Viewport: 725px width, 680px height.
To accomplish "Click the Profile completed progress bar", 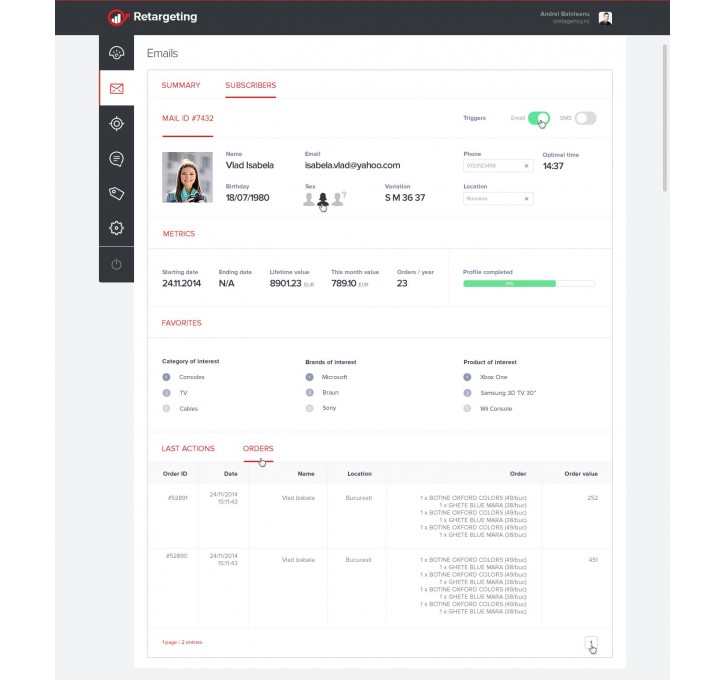I will [528, 283].
